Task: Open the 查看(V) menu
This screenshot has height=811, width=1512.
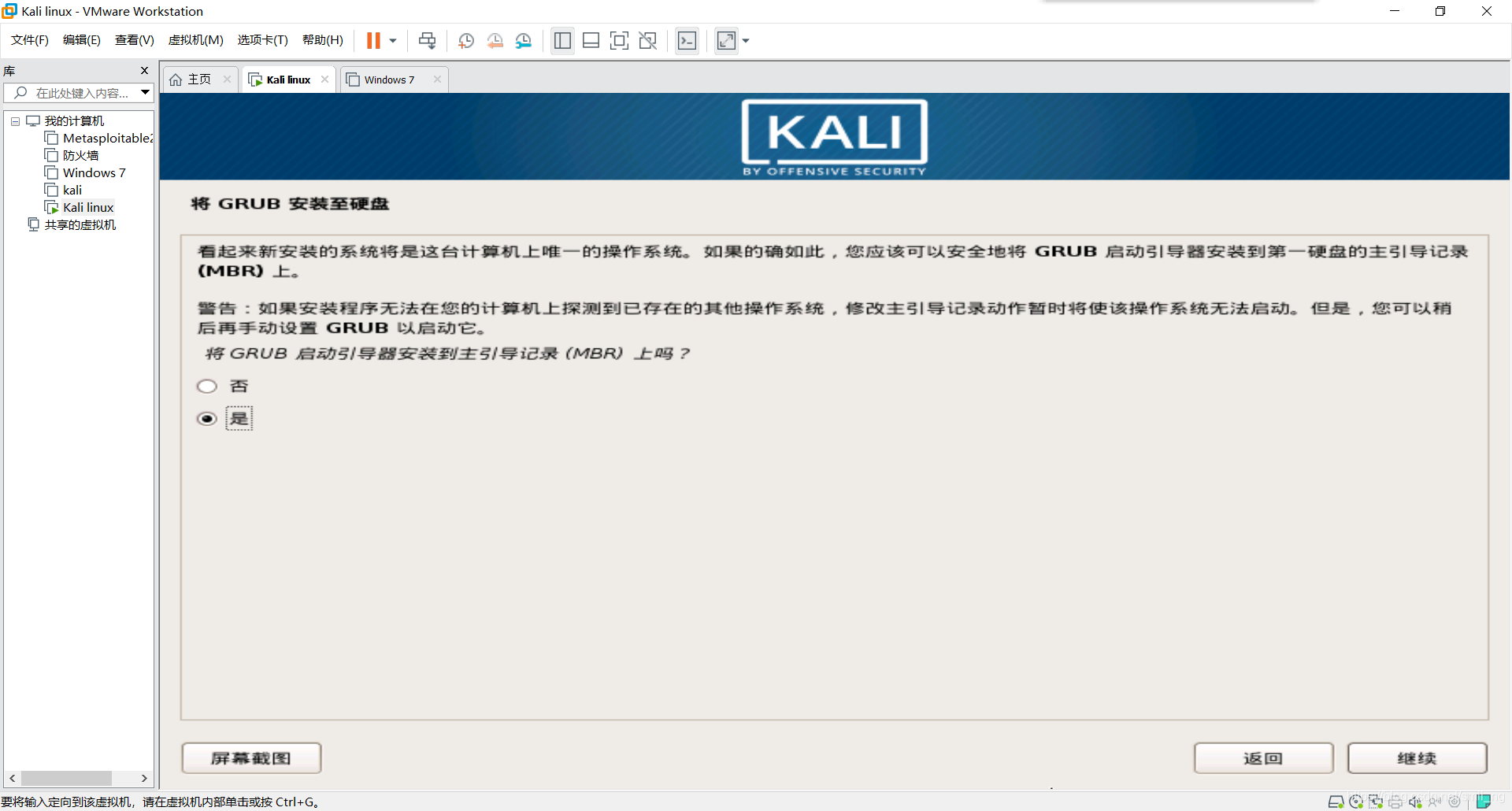Action: pos(135,40)
